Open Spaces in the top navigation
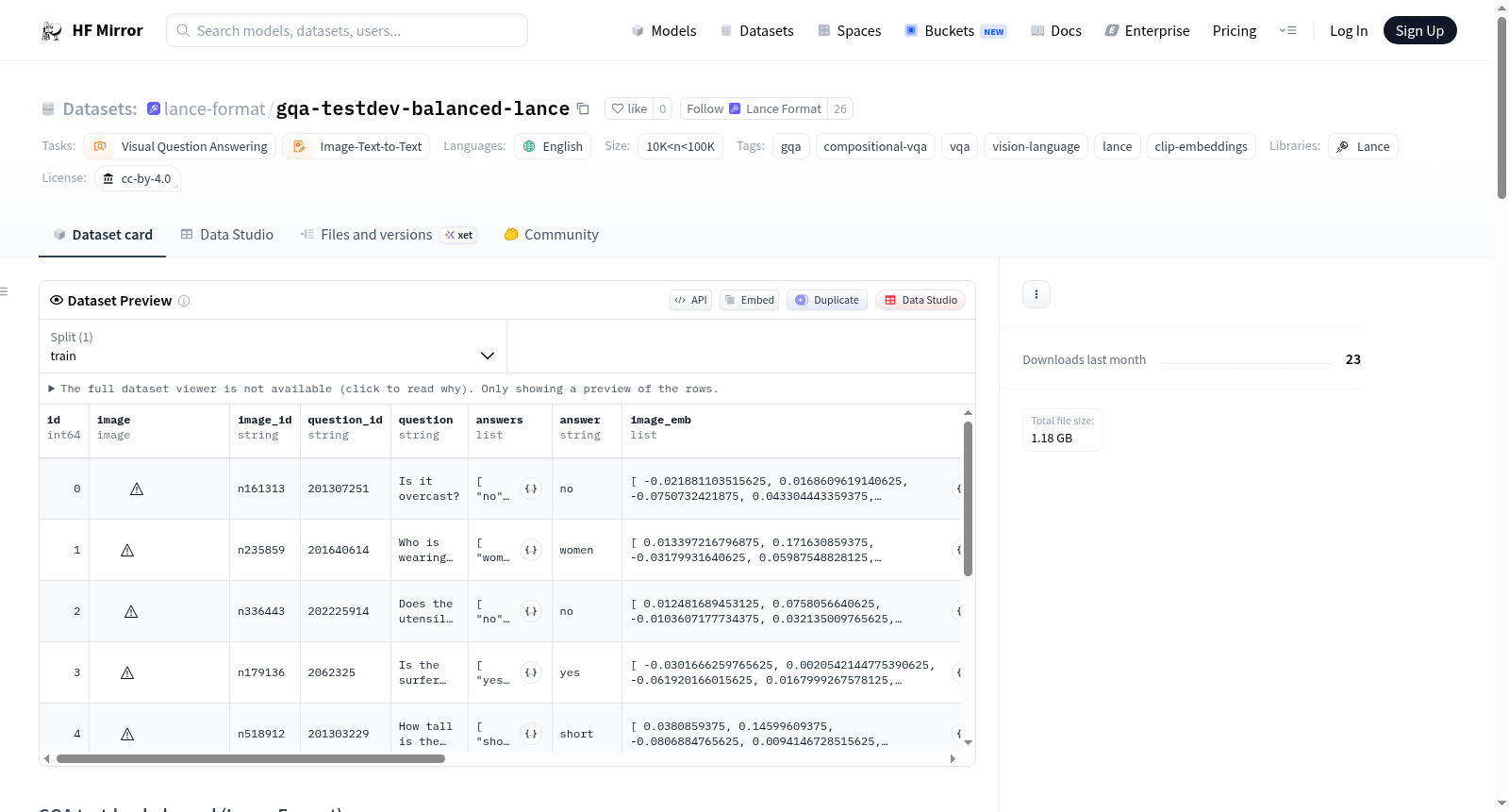Image resolution: width=1509 pixels, height=812 pixels. click(849, 31)
